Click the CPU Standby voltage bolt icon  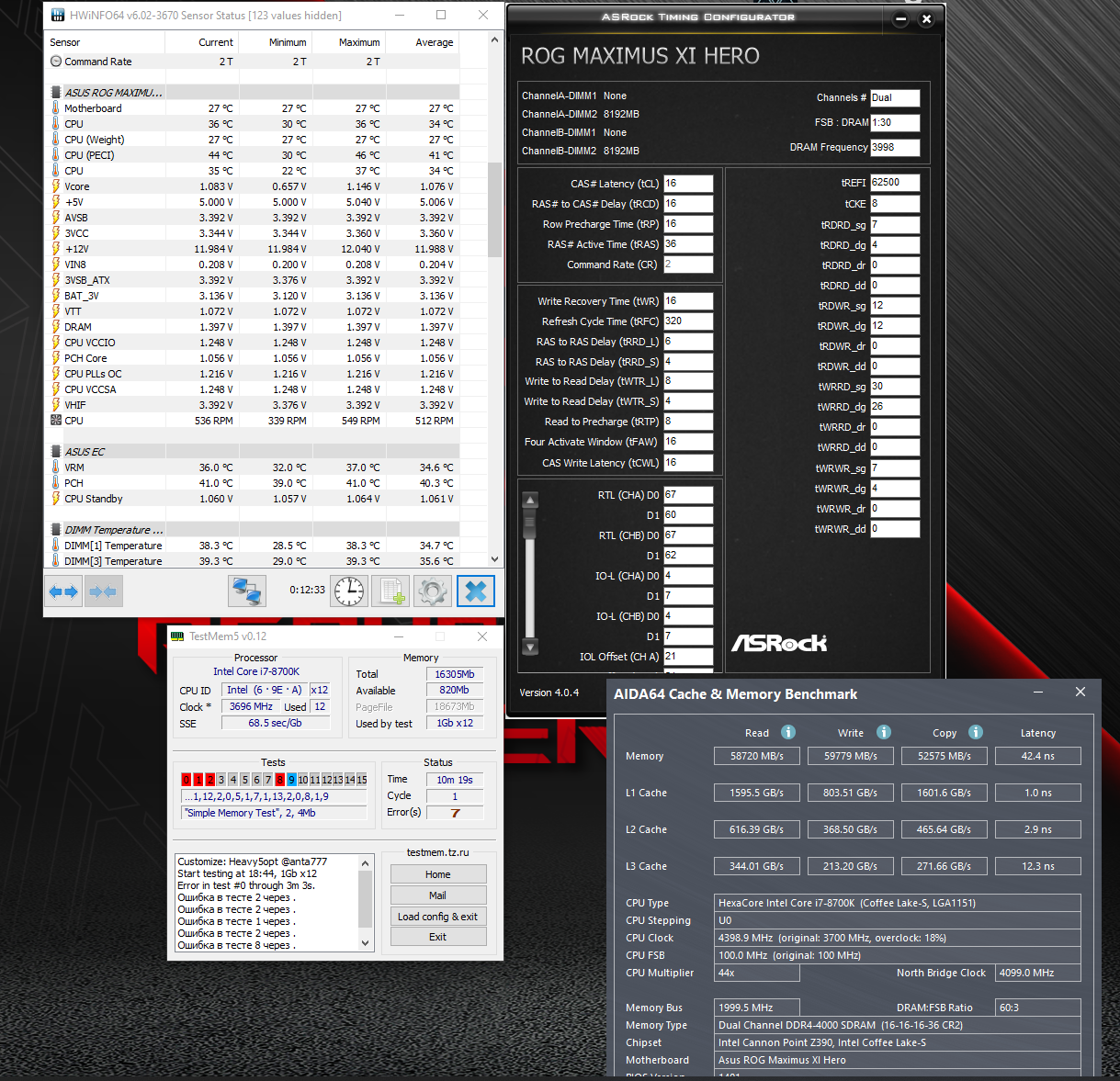coord(56,499)
